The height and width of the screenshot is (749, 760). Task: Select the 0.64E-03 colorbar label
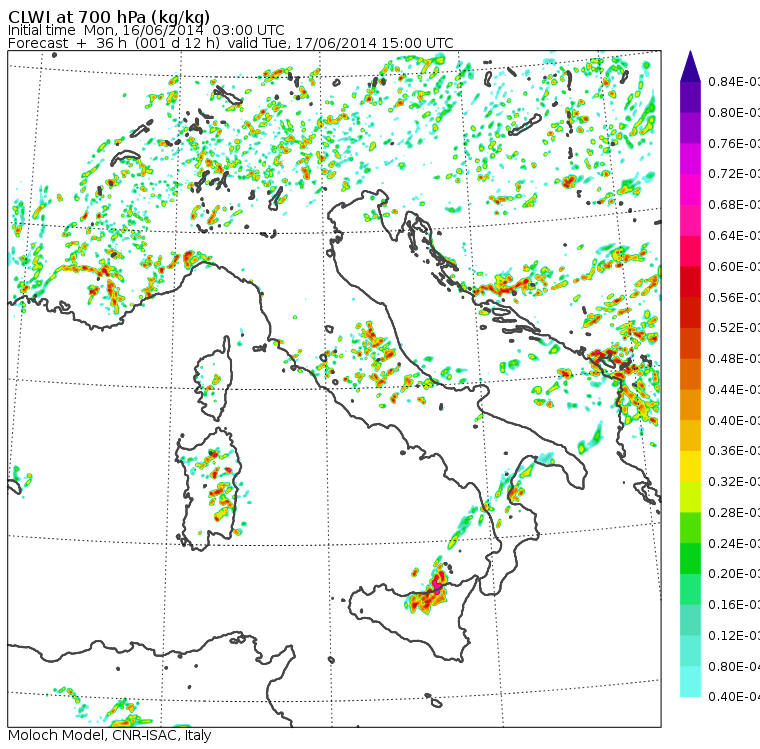click(x=734, y=236)
